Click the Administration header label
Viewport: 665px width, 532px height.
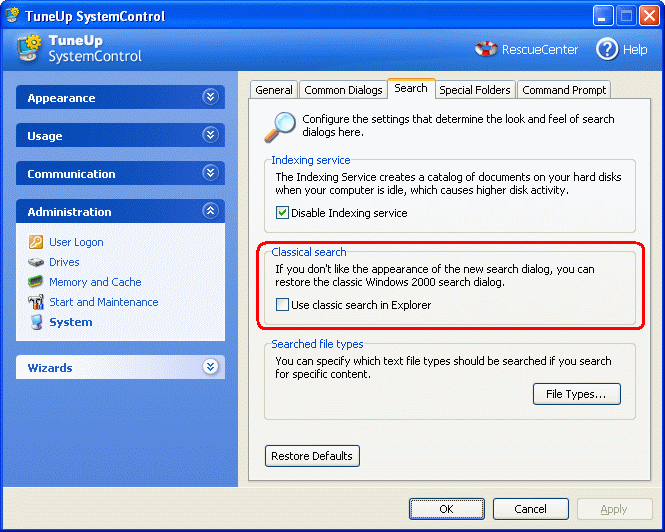point(69,212)
